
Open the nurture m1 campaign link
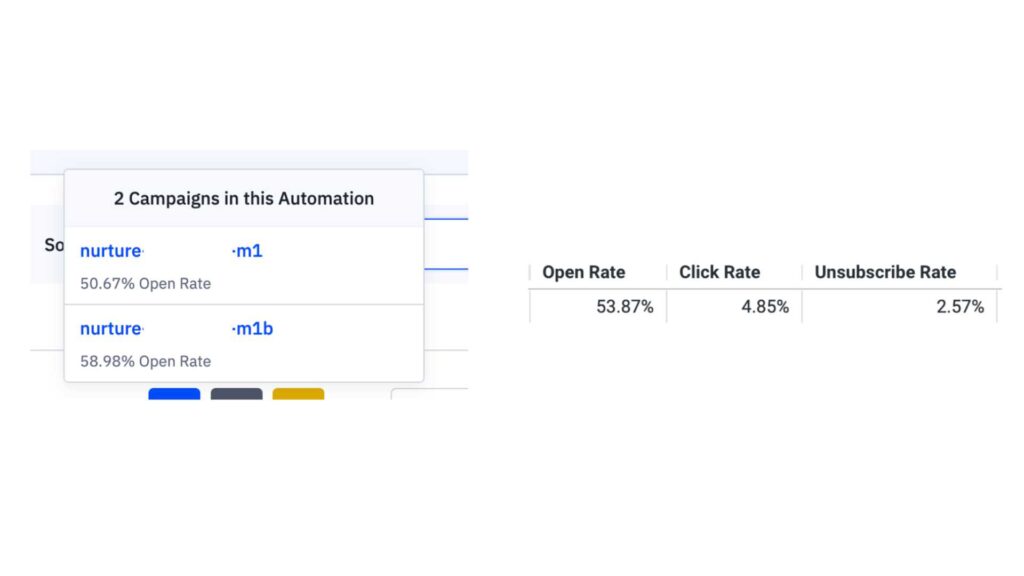(x=171, y=251)
